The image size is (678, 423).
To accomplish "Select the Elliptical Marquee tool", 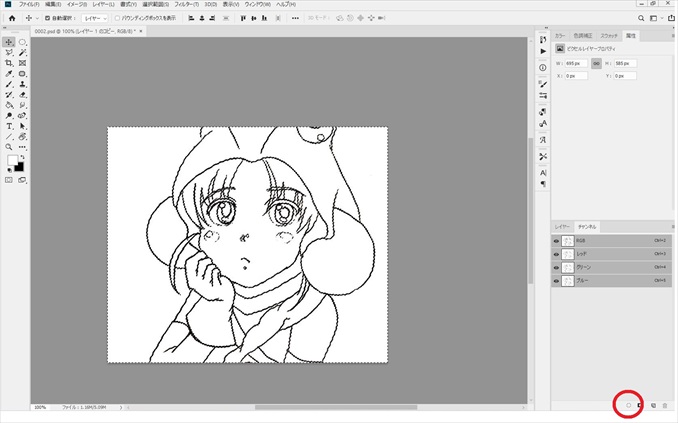I will tap(22, 42).
